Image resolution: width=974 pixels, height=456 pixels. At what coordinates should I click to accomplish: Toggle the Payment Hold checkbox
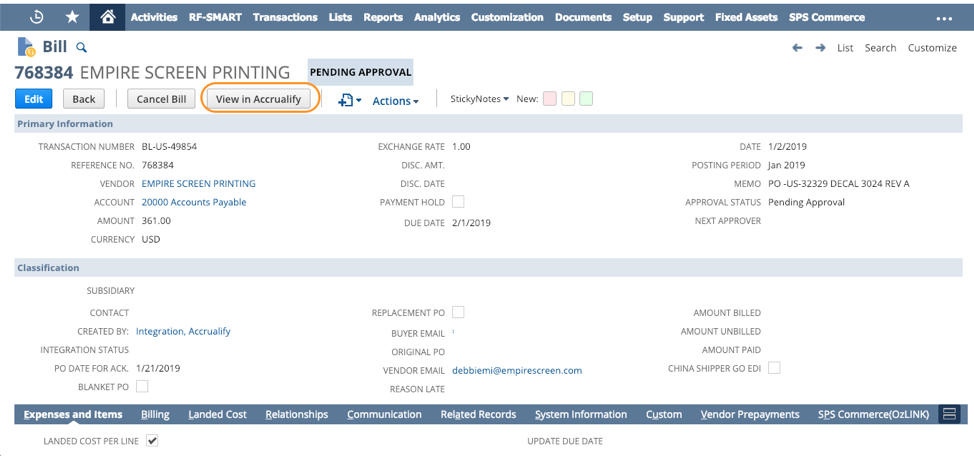point(458,202)
